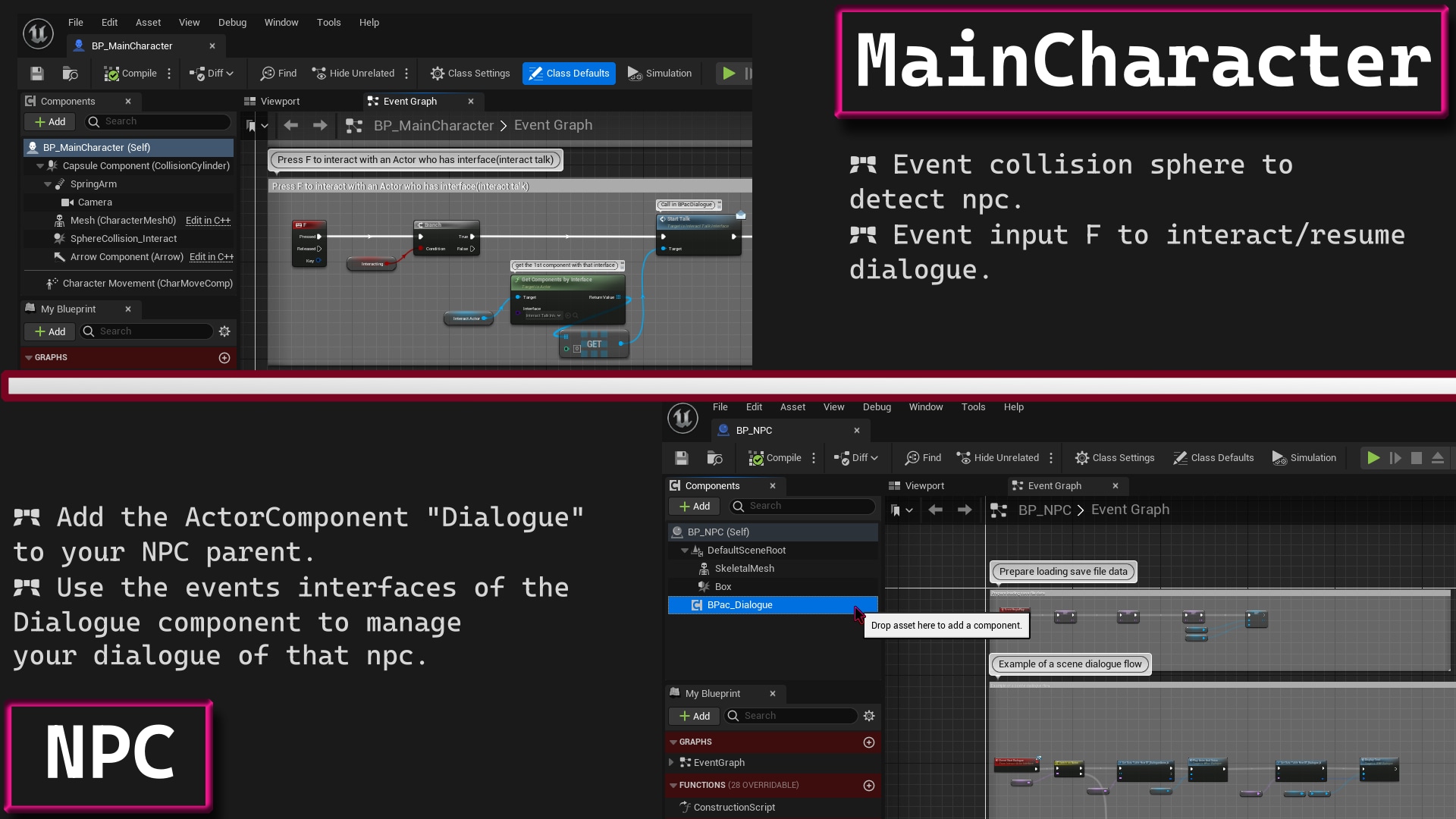Switch to the Viewport tab in BP_NPC
The image size is (1456, 819).
tap(924, 485)
